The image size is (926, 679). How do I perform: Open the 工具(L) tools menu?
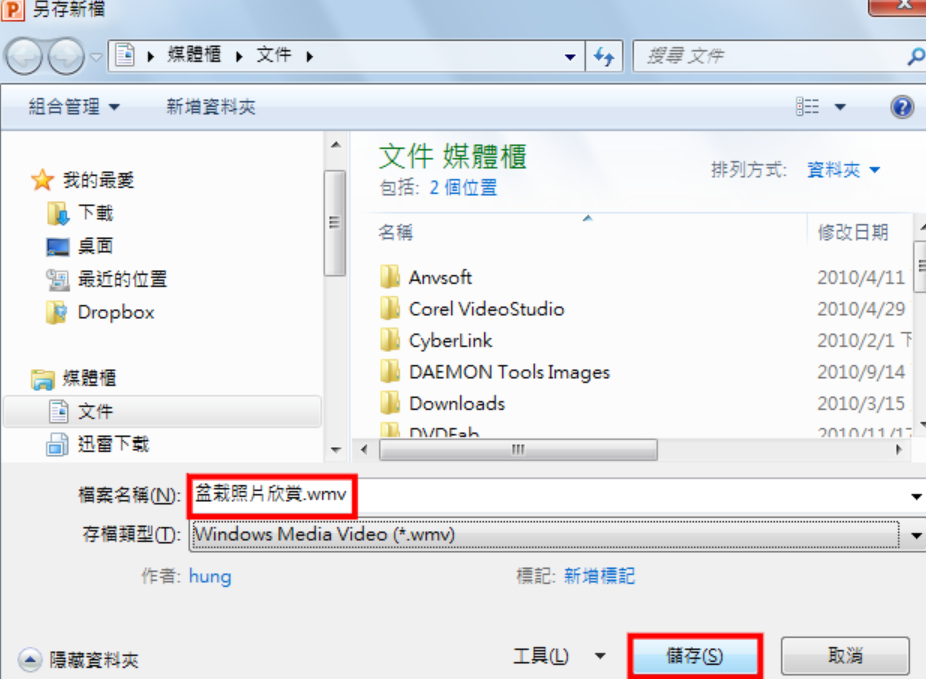558,656
